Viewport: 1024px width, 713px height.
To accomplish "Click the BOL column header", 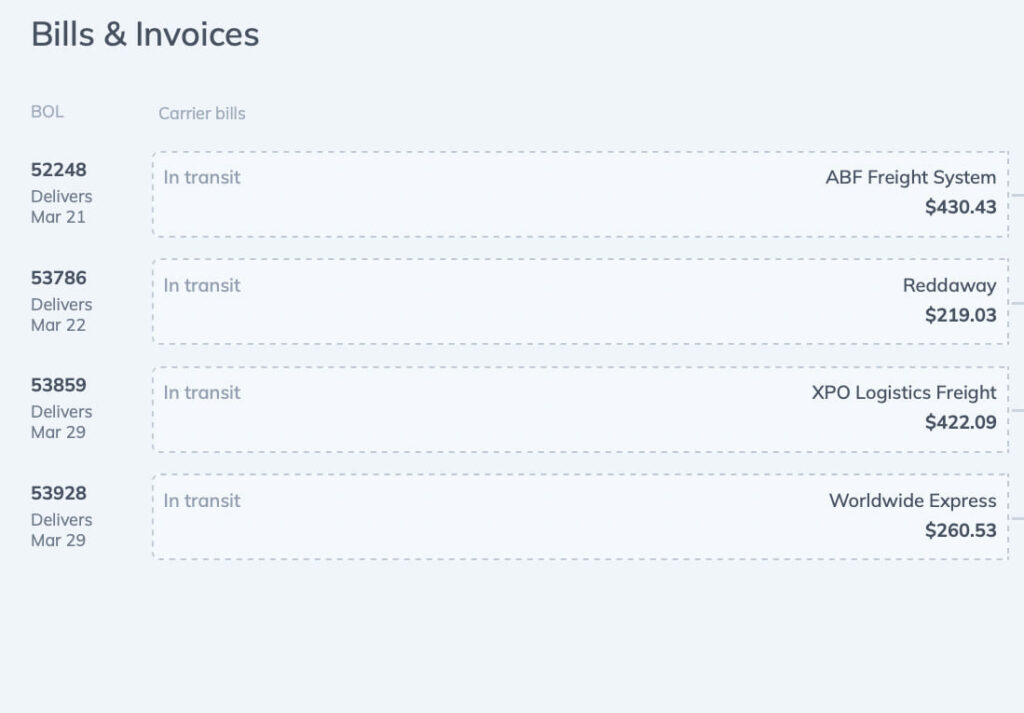I will (47, 112).
